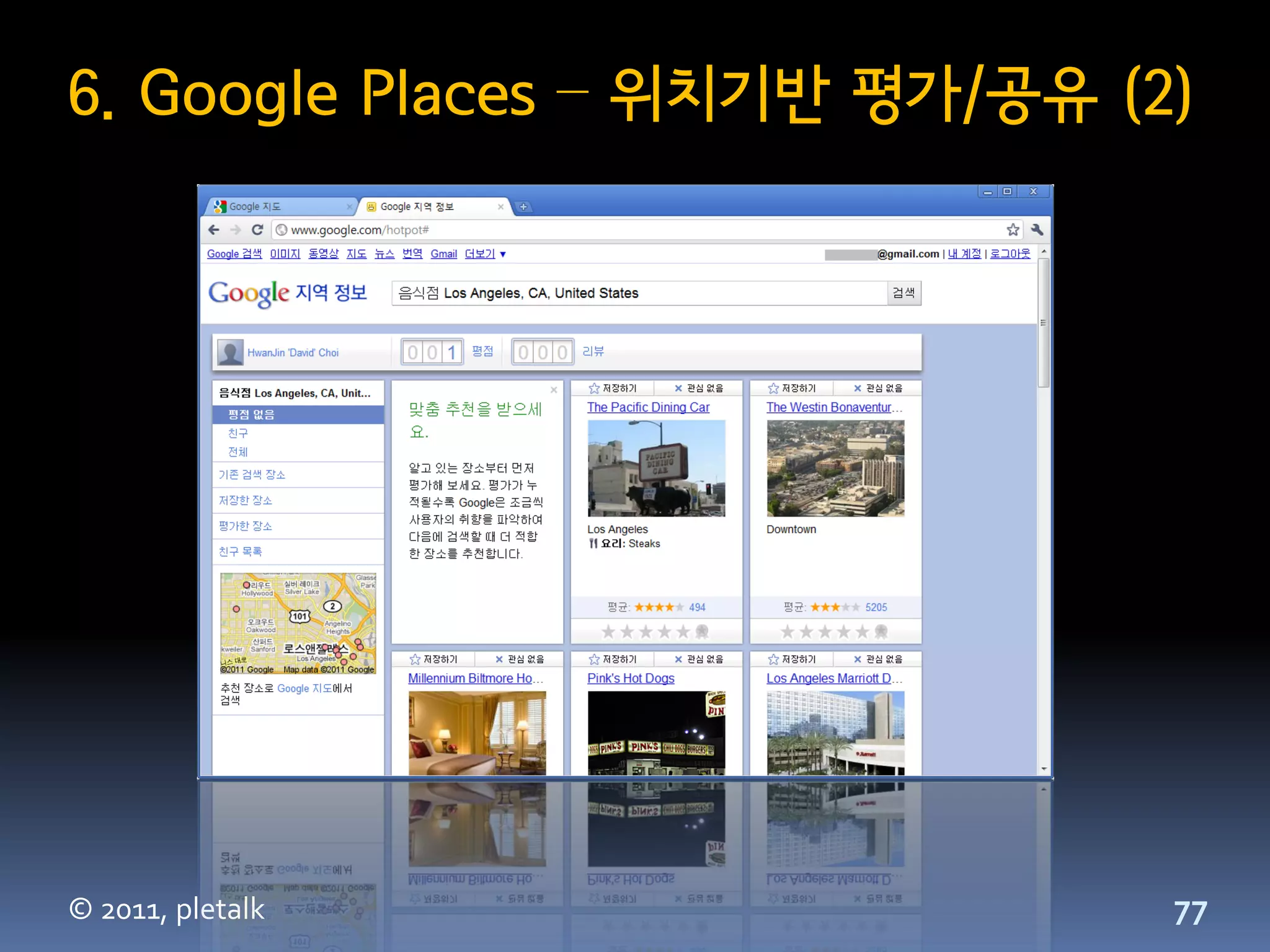Image resolution: width=1270 pixels, height=952 pixels.
Task: Expand the 더보기 dropdown menu
Action: pos(485,253)
